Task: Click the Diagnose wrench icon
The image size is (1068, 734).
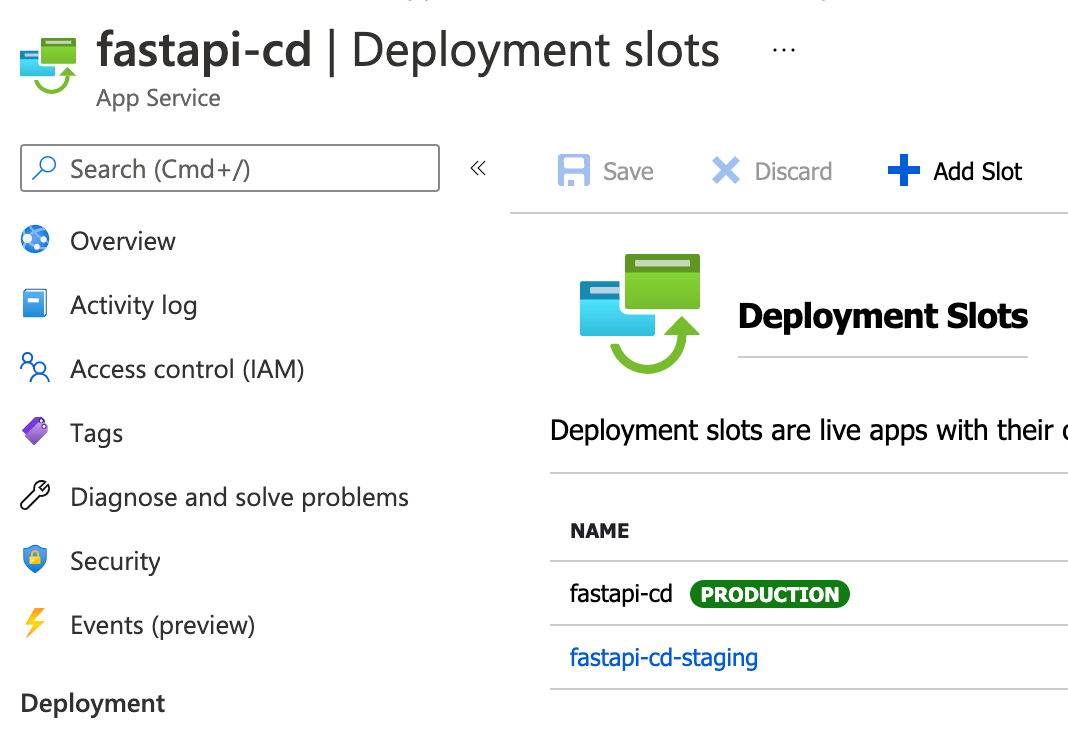Action: coord(35,497)
